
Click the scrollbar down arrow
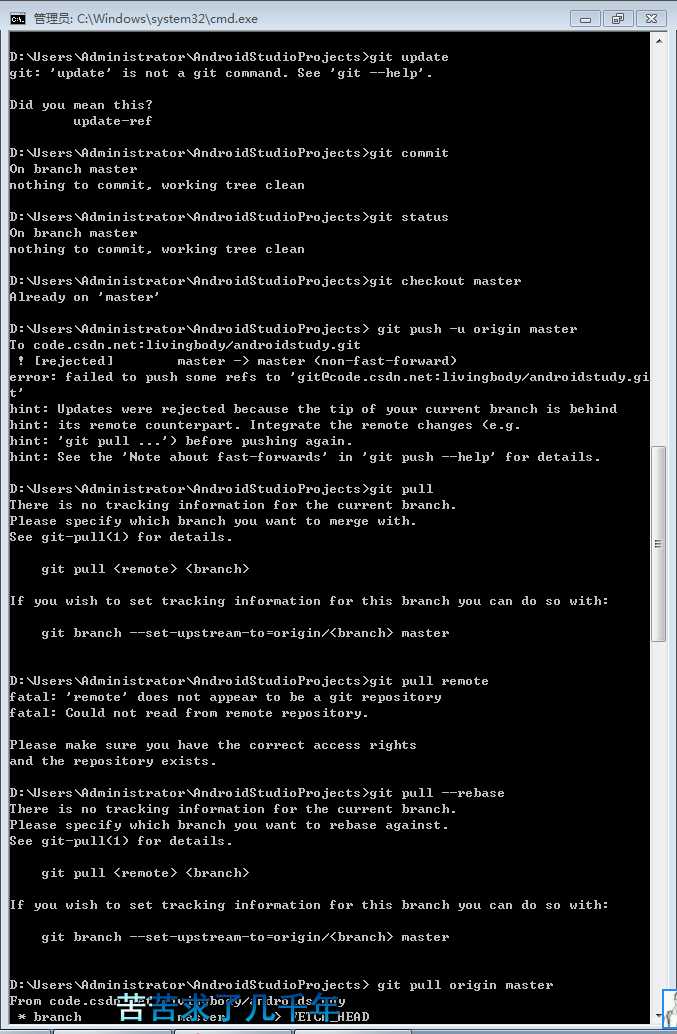[659, 1016]
